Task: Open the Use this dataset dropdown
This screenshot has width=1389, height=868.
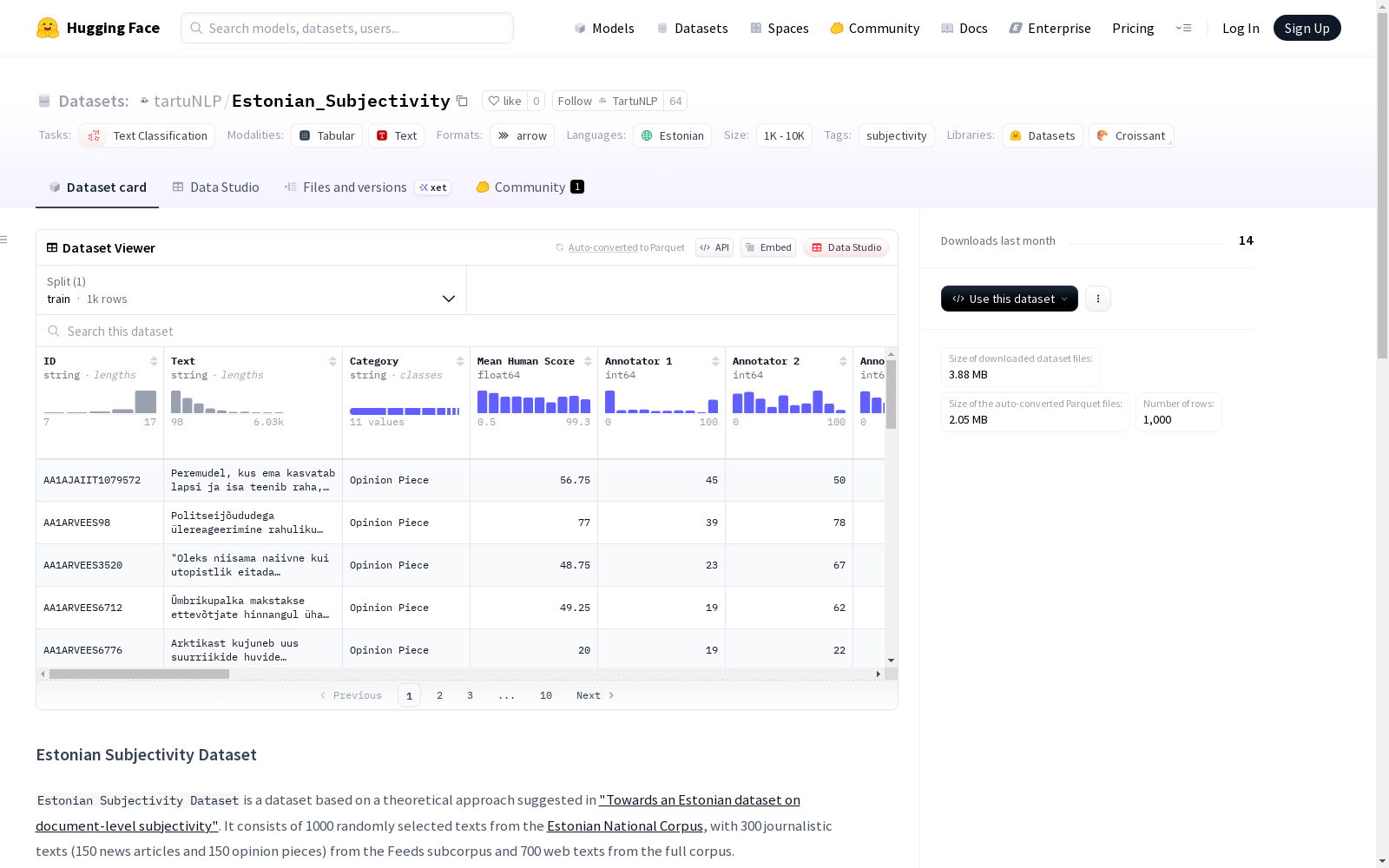Action: click(x=1010, y=299)
